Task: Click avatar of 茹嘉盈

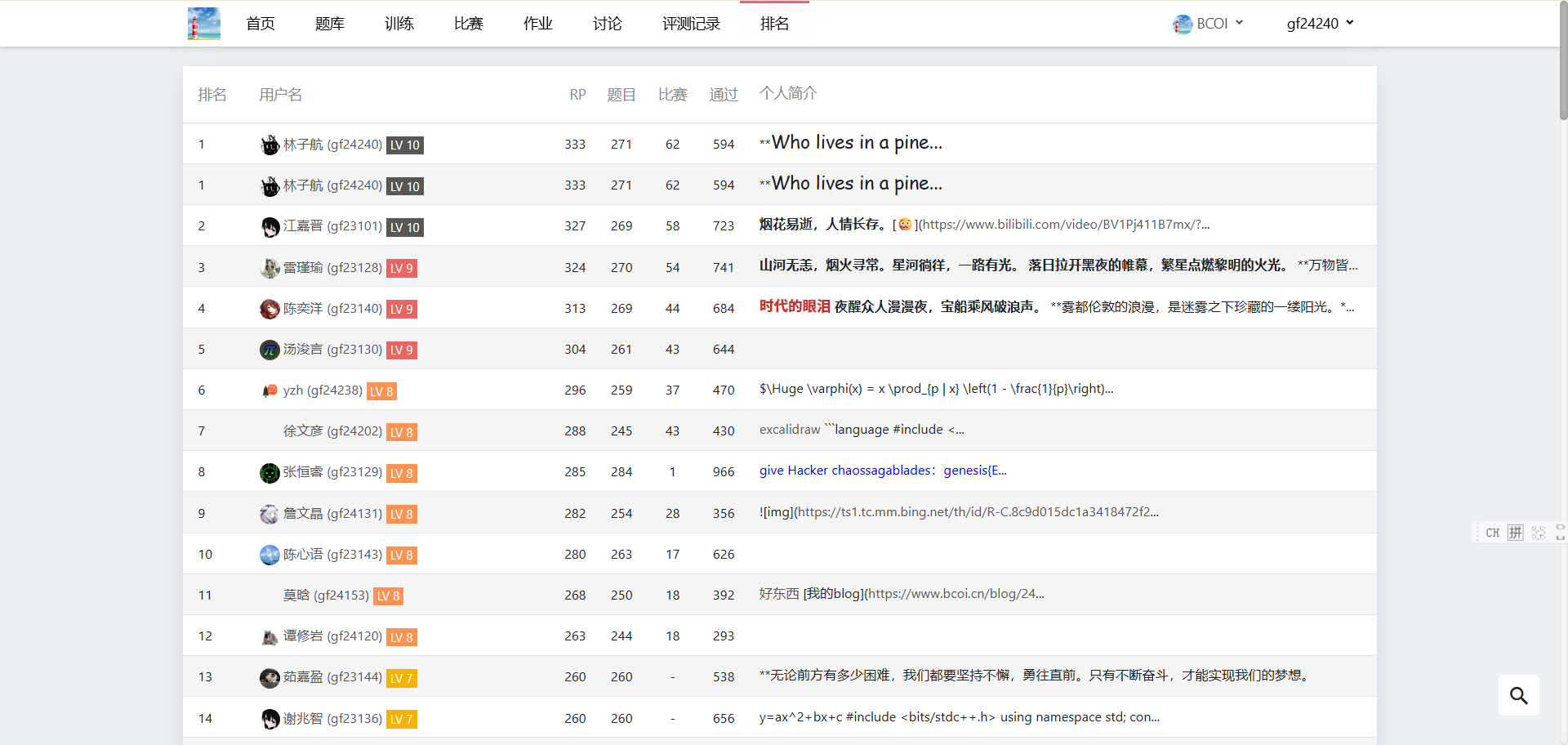Action: [269, 677]
